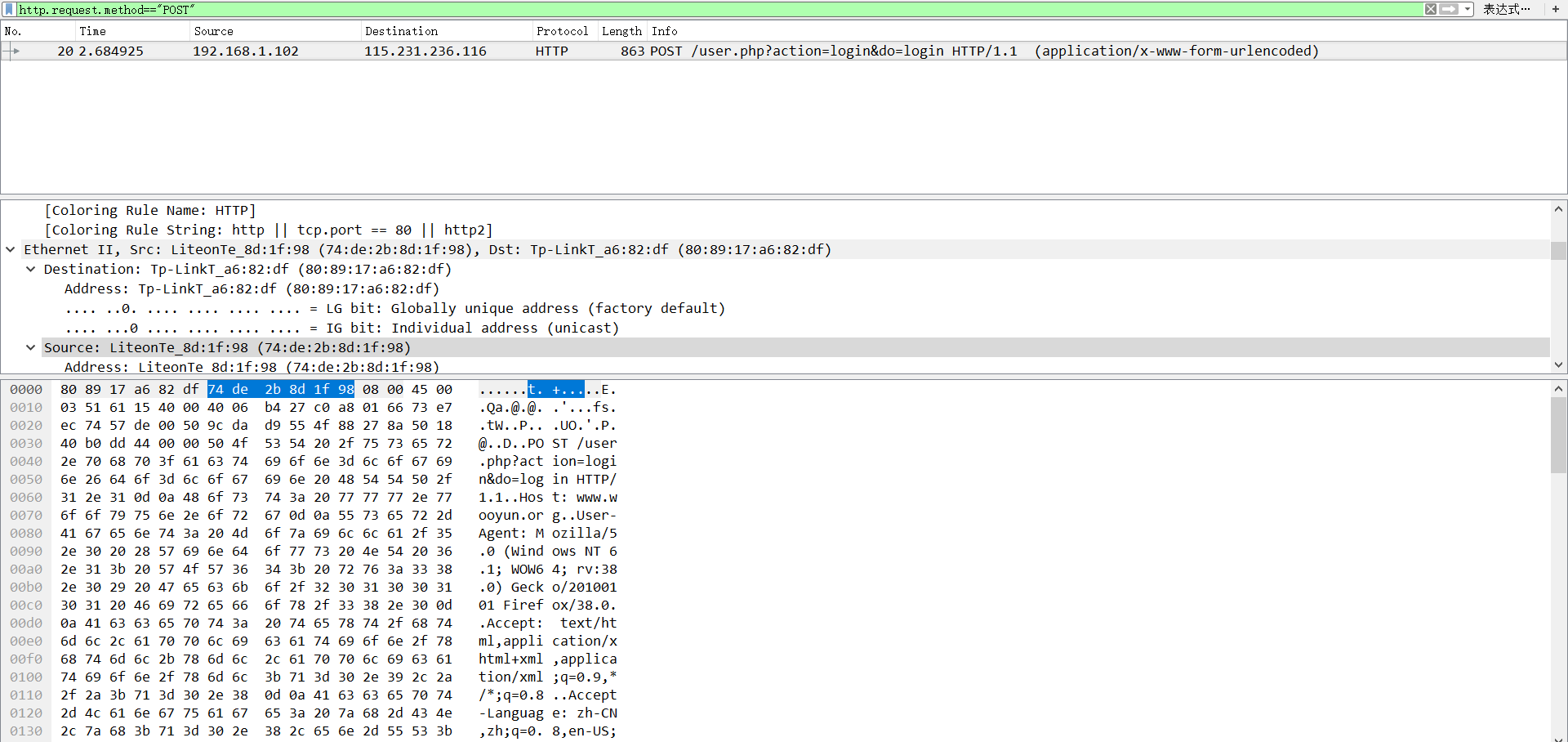Click the ASCII text 'ox/38.0.' in bytes pane
The height and width of the screenshot is (742, 1568).
[x=585, y=605]
